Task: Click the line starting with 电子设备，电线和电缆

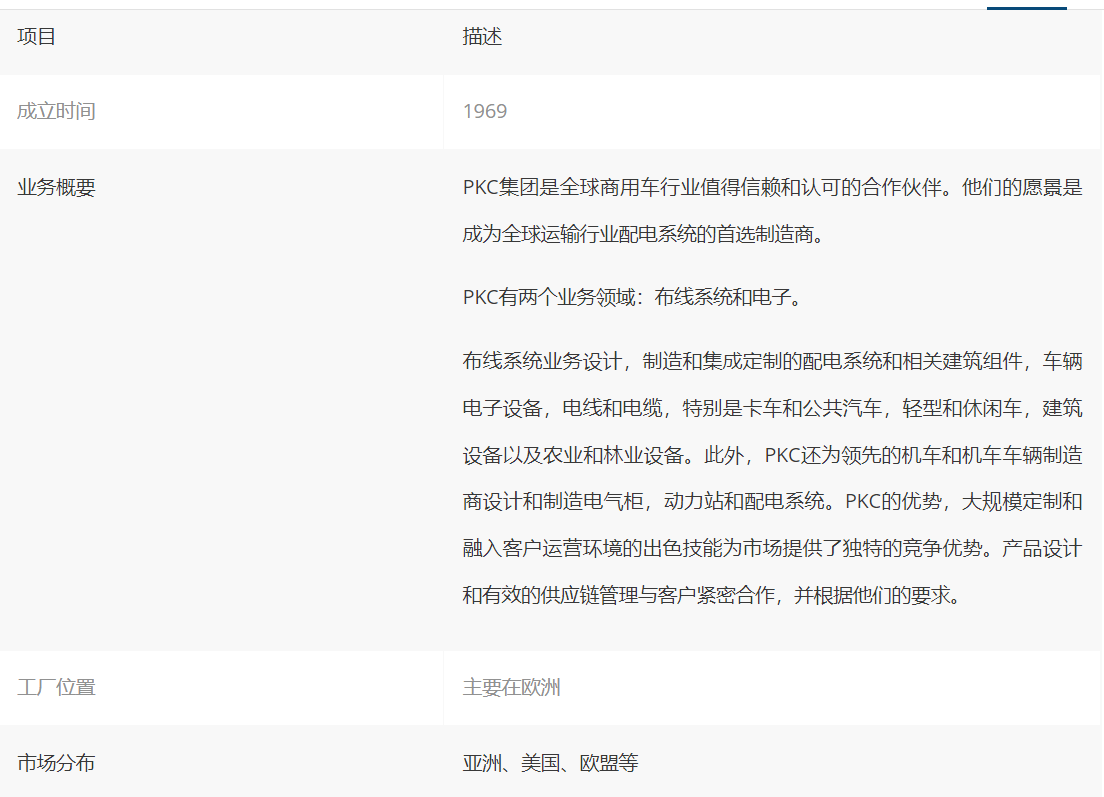Action: pos(772,408)
